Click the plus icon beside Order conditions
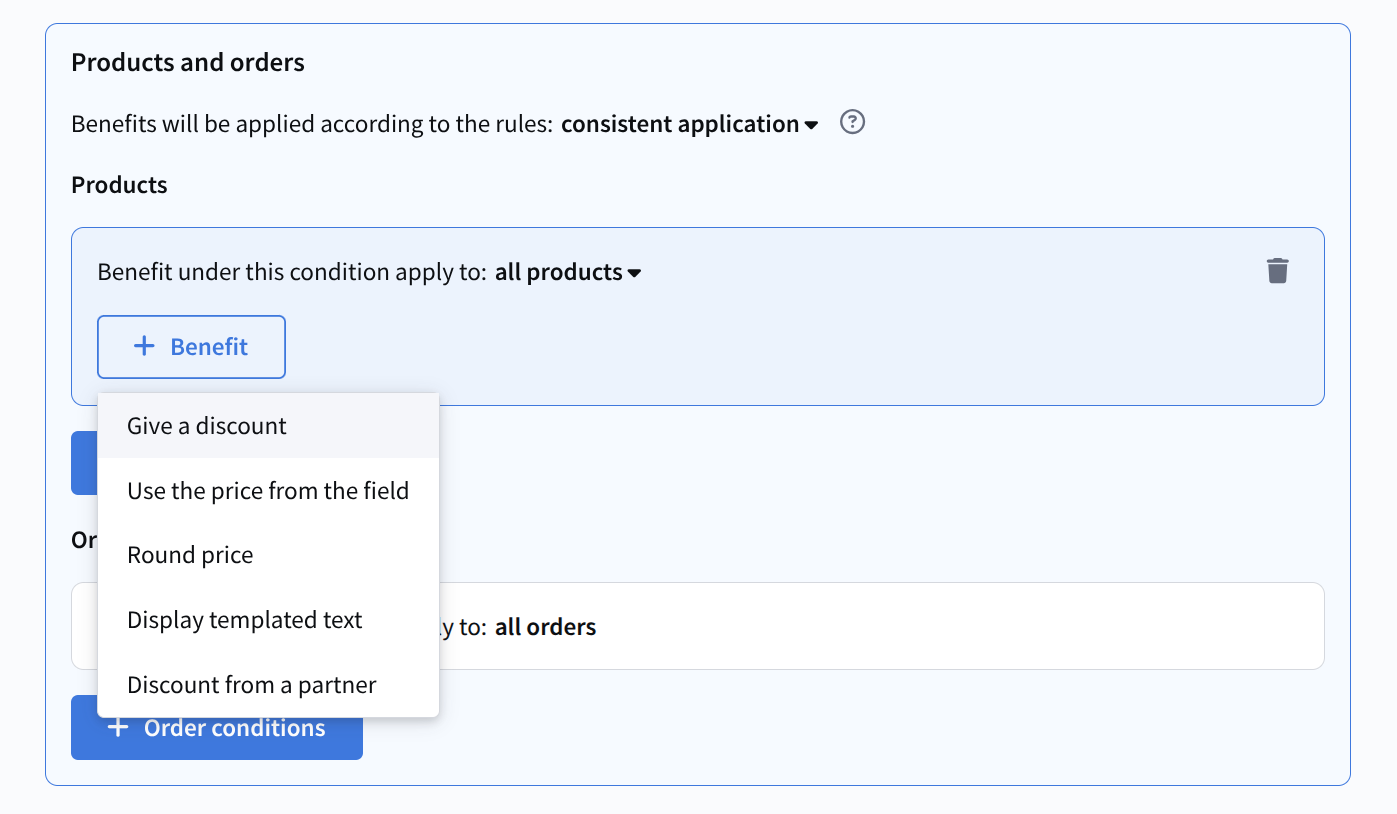The height and width of the screenshot is (814, 1397). 118,727
